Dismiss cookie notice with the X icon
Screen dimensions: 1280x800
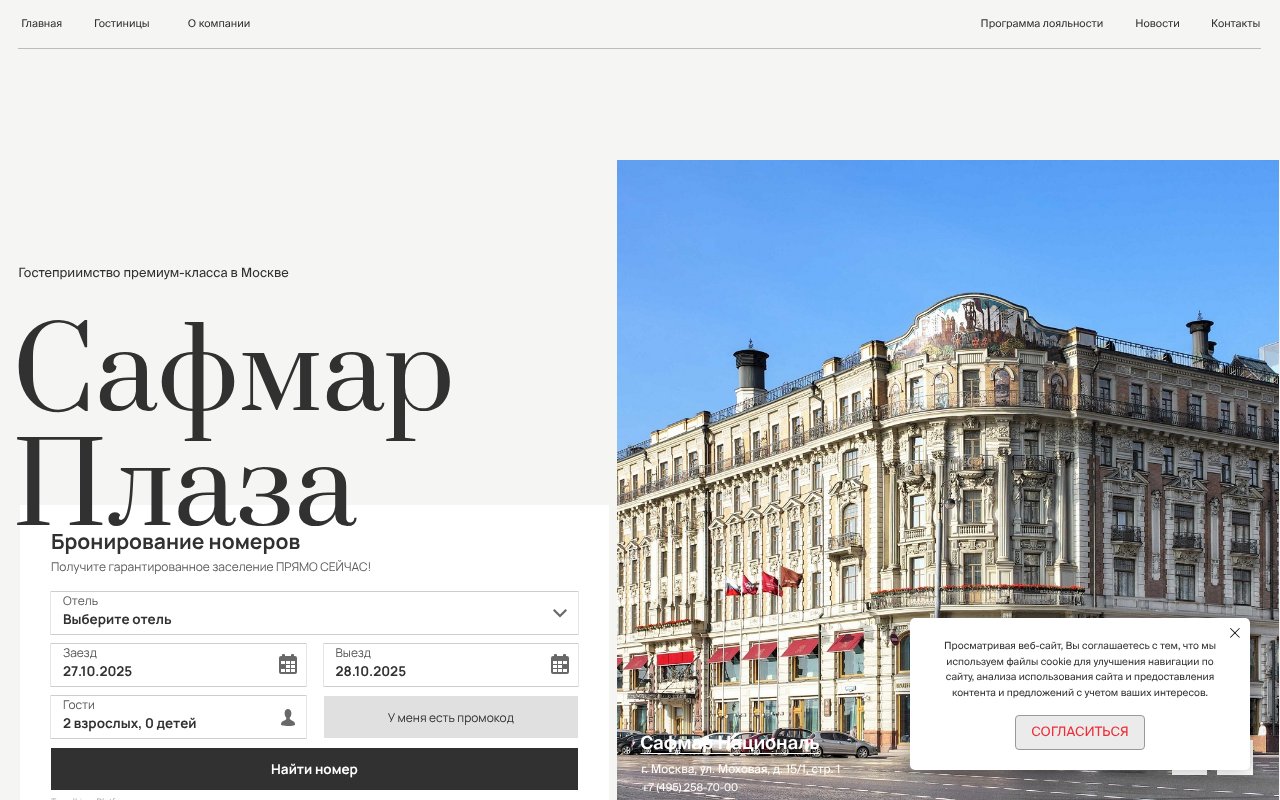tap(1234, 633)
